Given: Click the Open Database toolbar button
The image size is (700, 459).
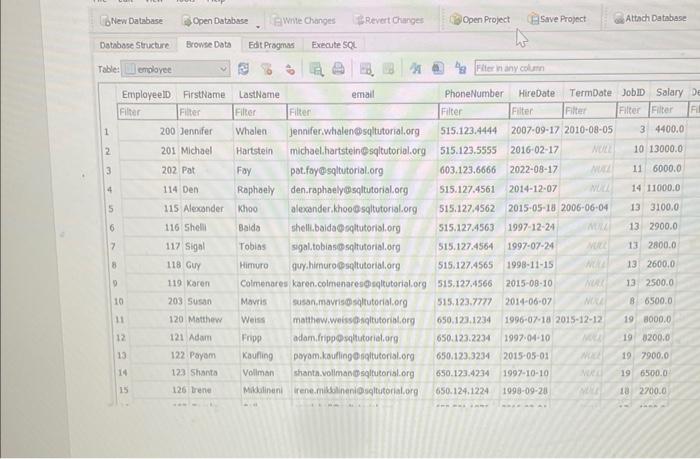Looking at the screenshot, I should click(x=216, y=21).
